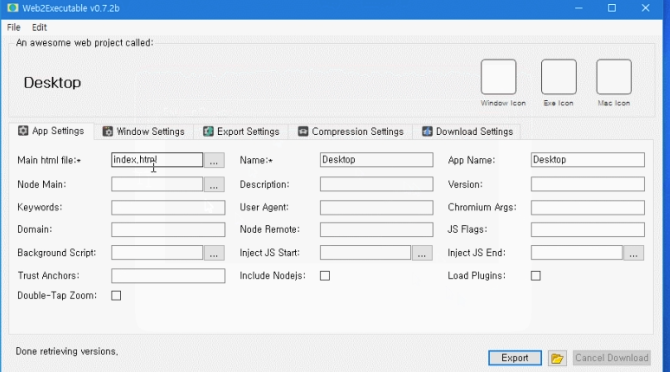Open the Export Settings tab
Viewport: 670px width, 372px height.
(x=241, y=132)
